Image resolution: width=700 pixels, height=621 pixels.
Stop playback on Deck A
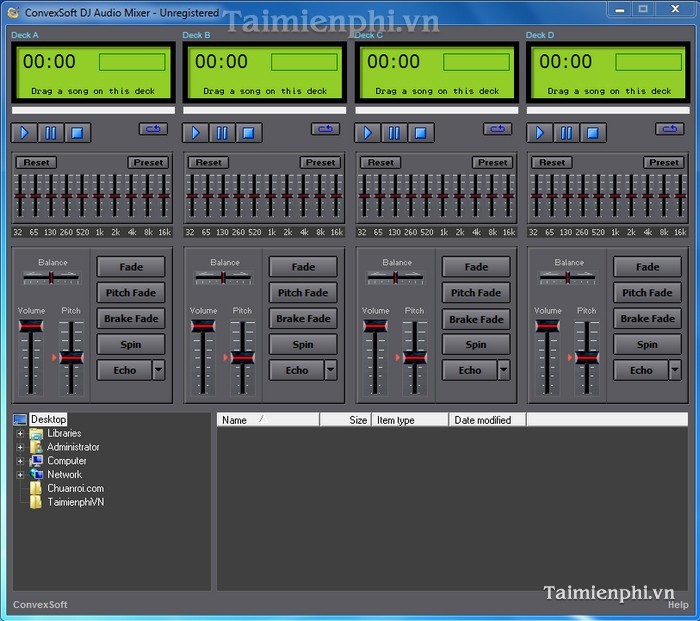77,133
